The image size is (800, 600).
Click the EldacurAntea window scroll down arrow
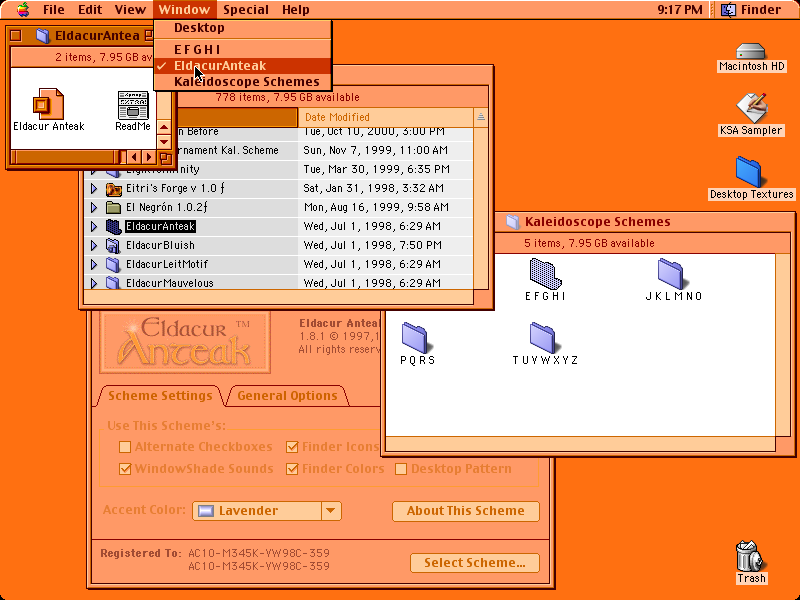164,141
